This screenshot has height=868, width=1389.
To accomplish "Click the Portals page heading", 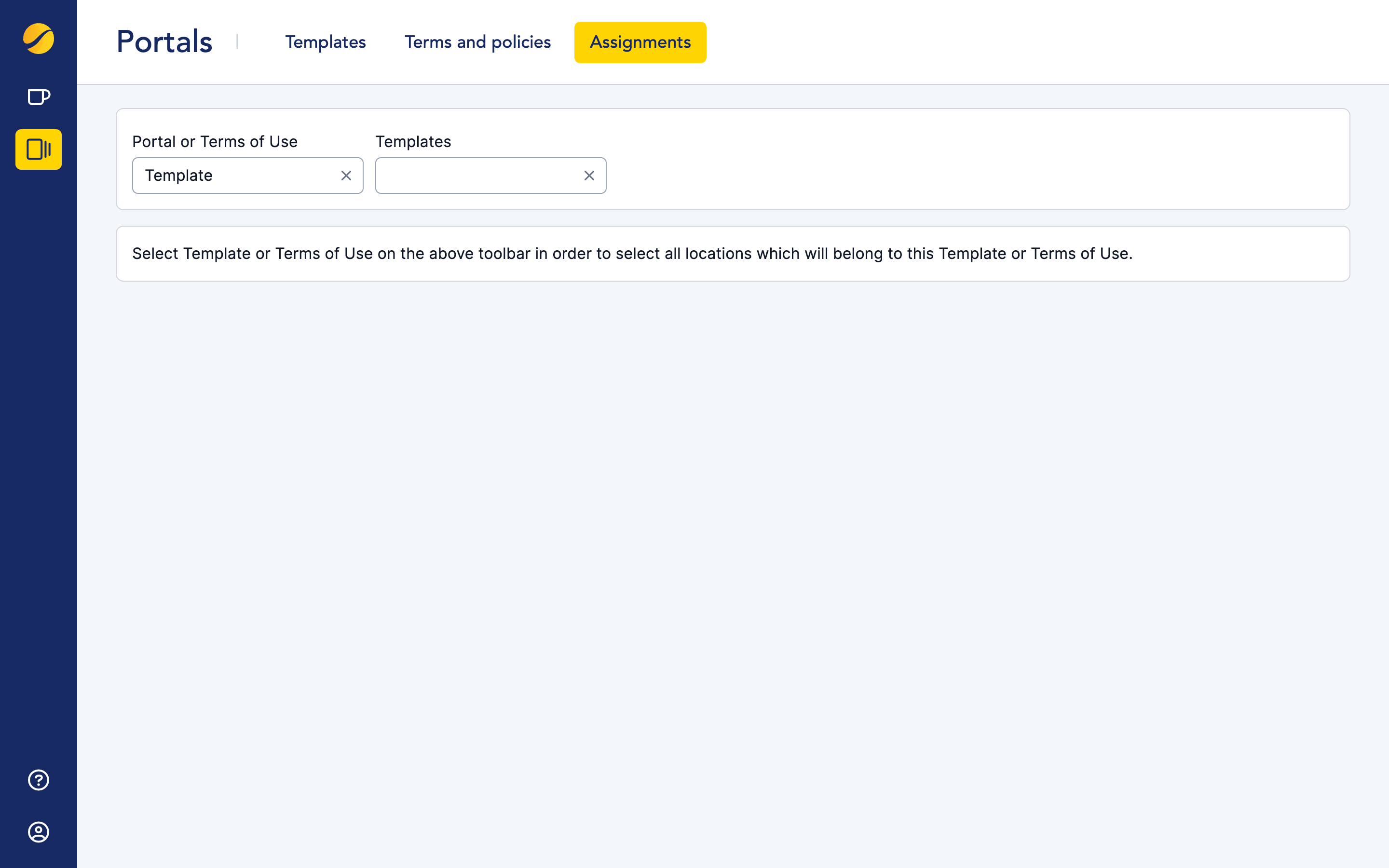I will coord(164,42).
